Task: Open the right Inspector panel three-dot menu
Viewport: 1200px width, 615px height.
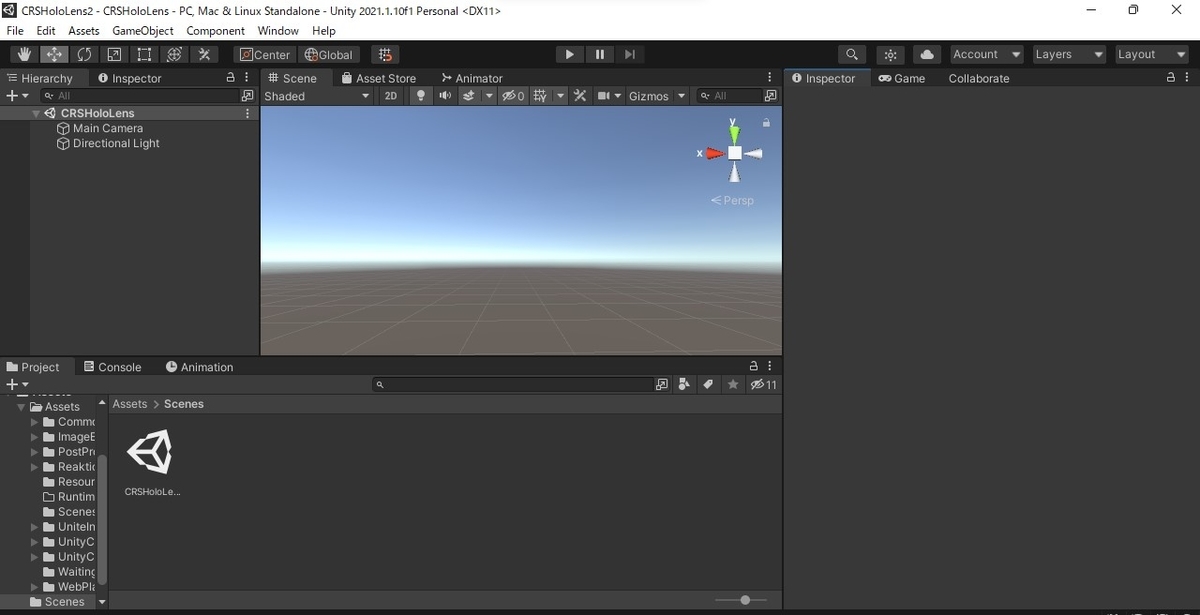Action: pos(1186,78)
